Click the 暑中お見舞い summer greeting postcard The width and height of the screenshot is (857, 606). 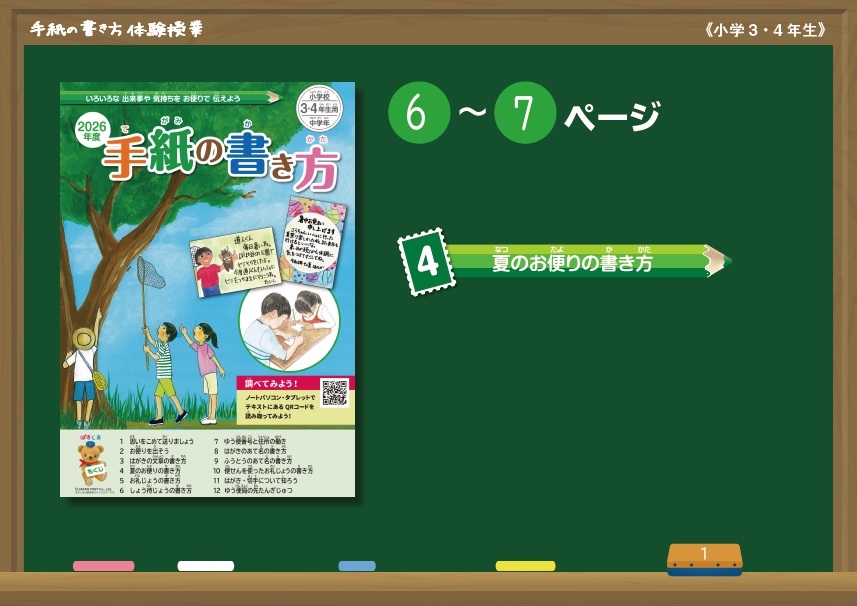(313, 242)
